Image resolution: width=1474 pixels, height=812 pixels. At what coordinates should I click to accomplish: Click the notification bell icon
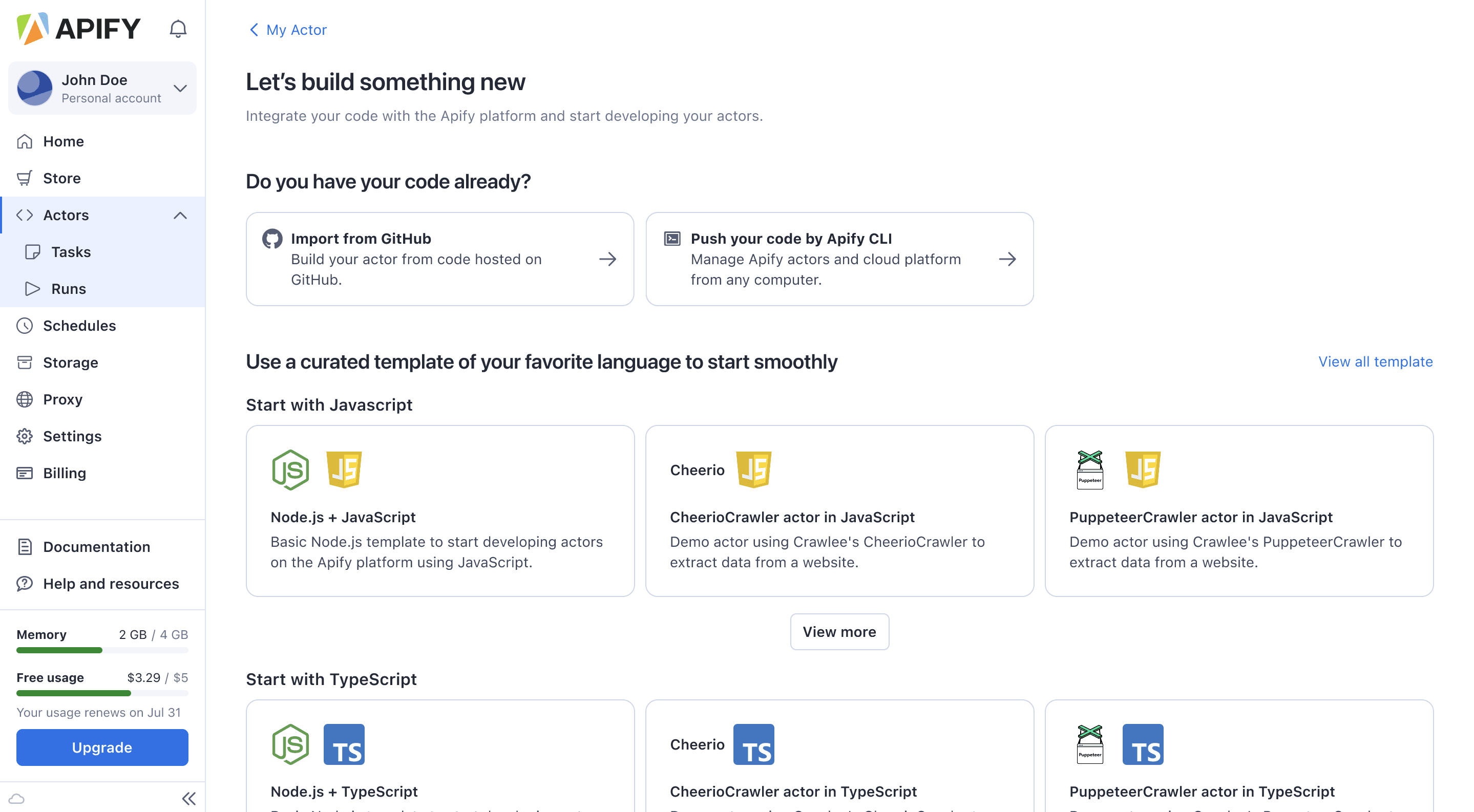coord(178,29)
